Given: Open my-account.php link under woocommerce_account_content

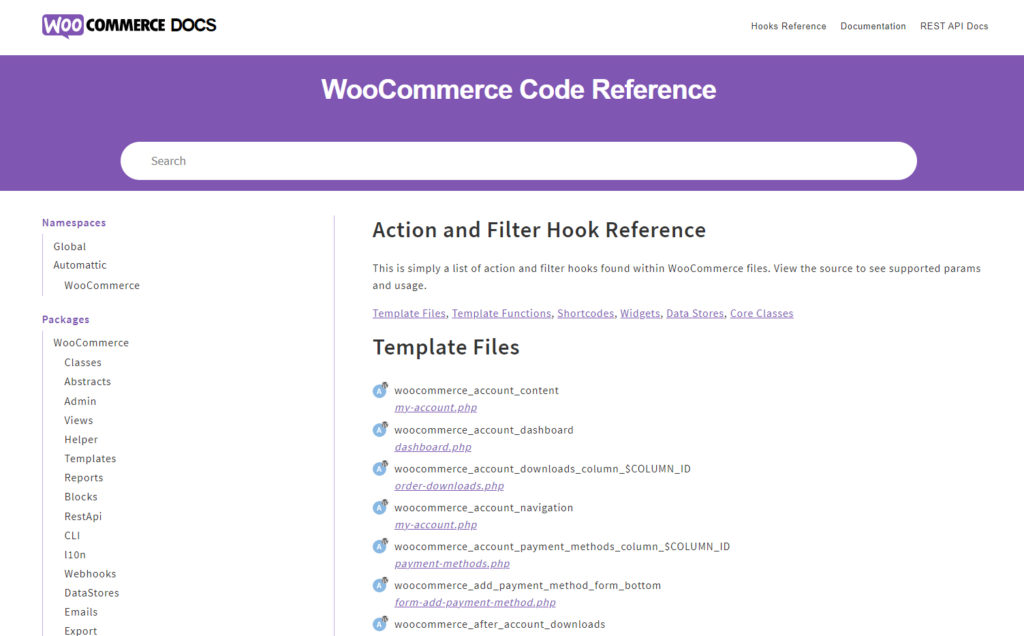Looking at the screenshot, I should 436,407.
